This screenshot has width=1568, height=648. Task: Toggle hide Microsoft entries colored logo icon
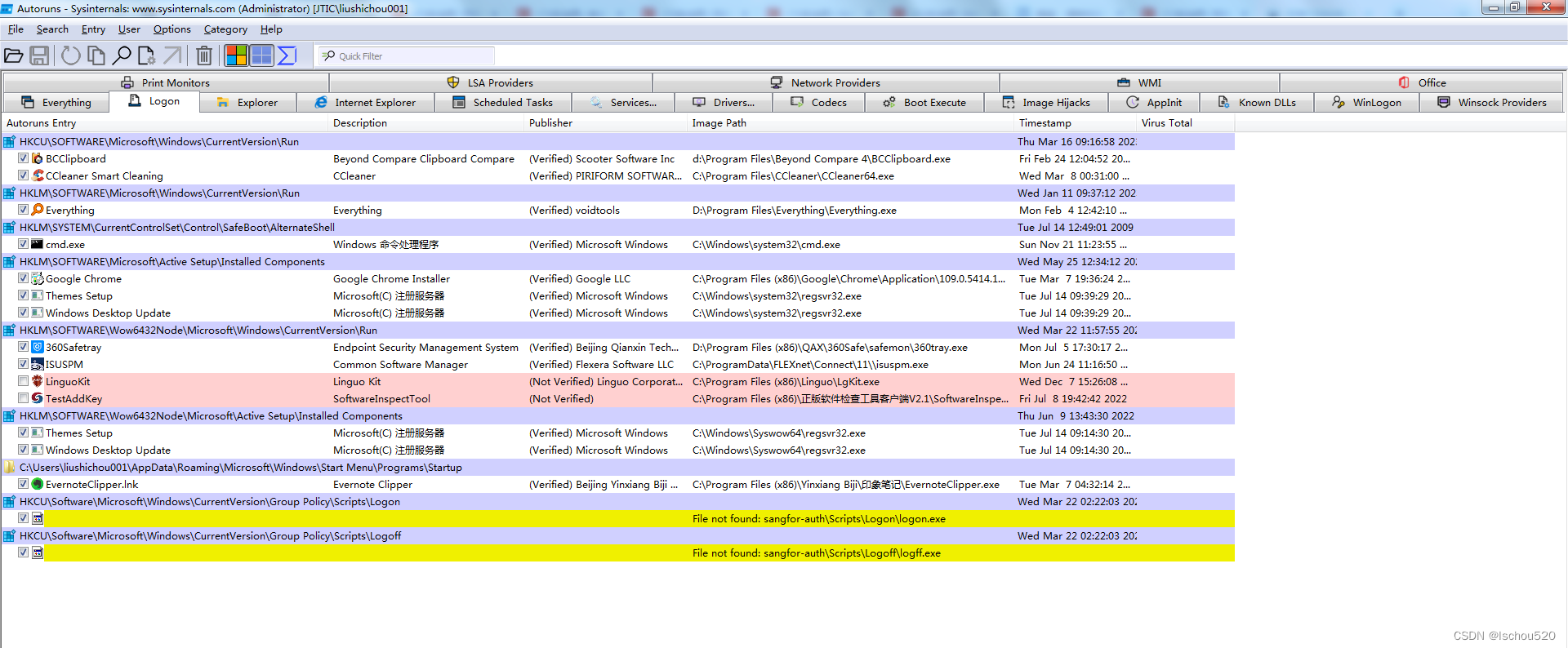(x=236, y=55)
